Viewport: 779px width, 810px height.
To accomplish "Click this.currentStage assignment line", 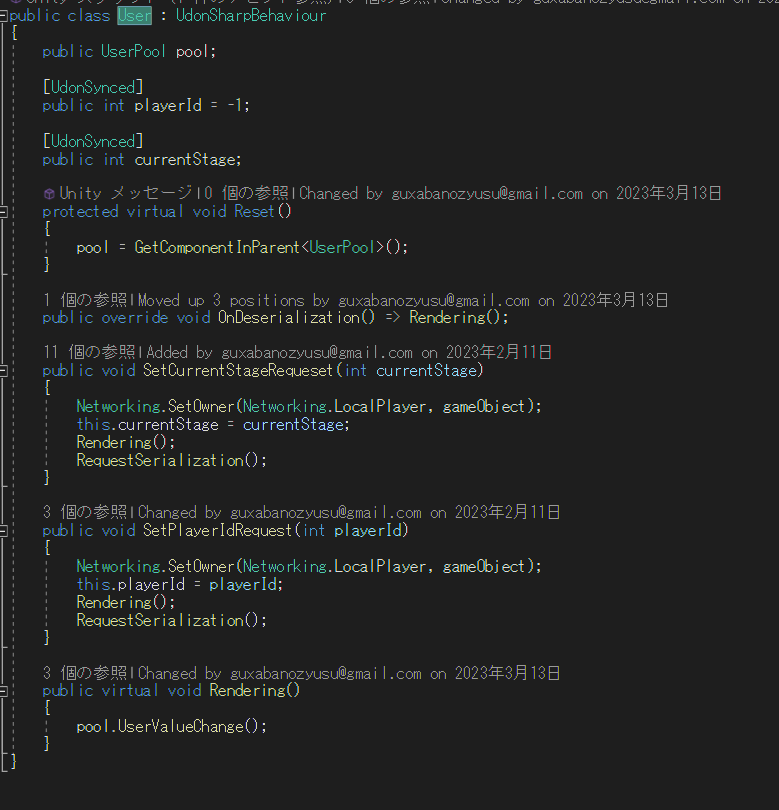I will [x=213, y=425].
